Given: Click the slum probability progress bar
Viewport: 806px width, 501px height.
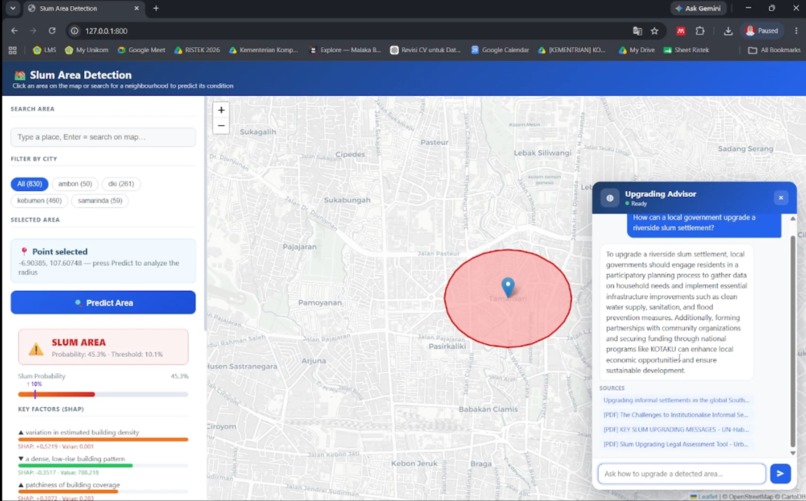Looking at the screenshot, I should point(103,394).
